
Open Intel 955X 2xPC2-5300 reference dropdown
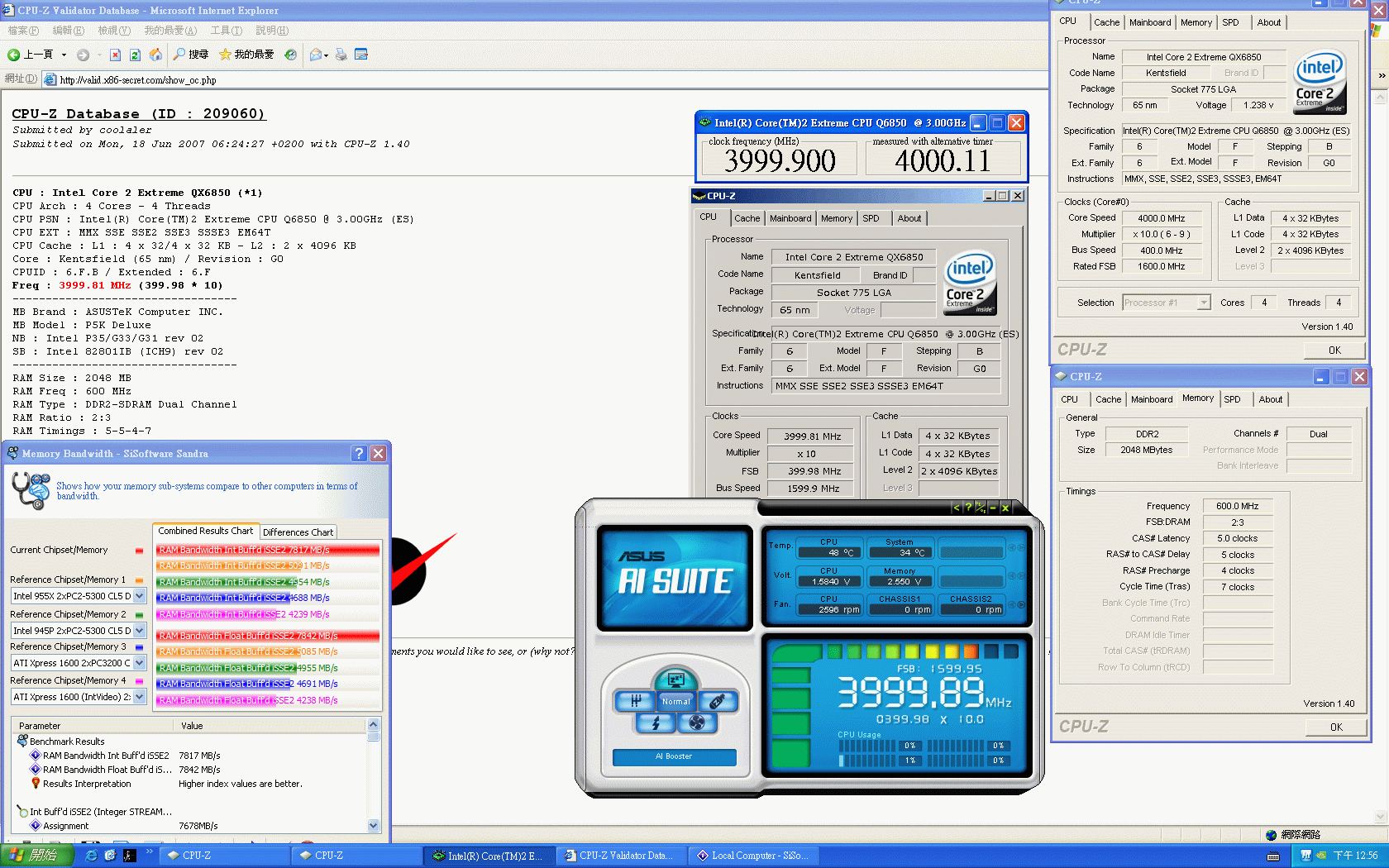pos(139,596)
